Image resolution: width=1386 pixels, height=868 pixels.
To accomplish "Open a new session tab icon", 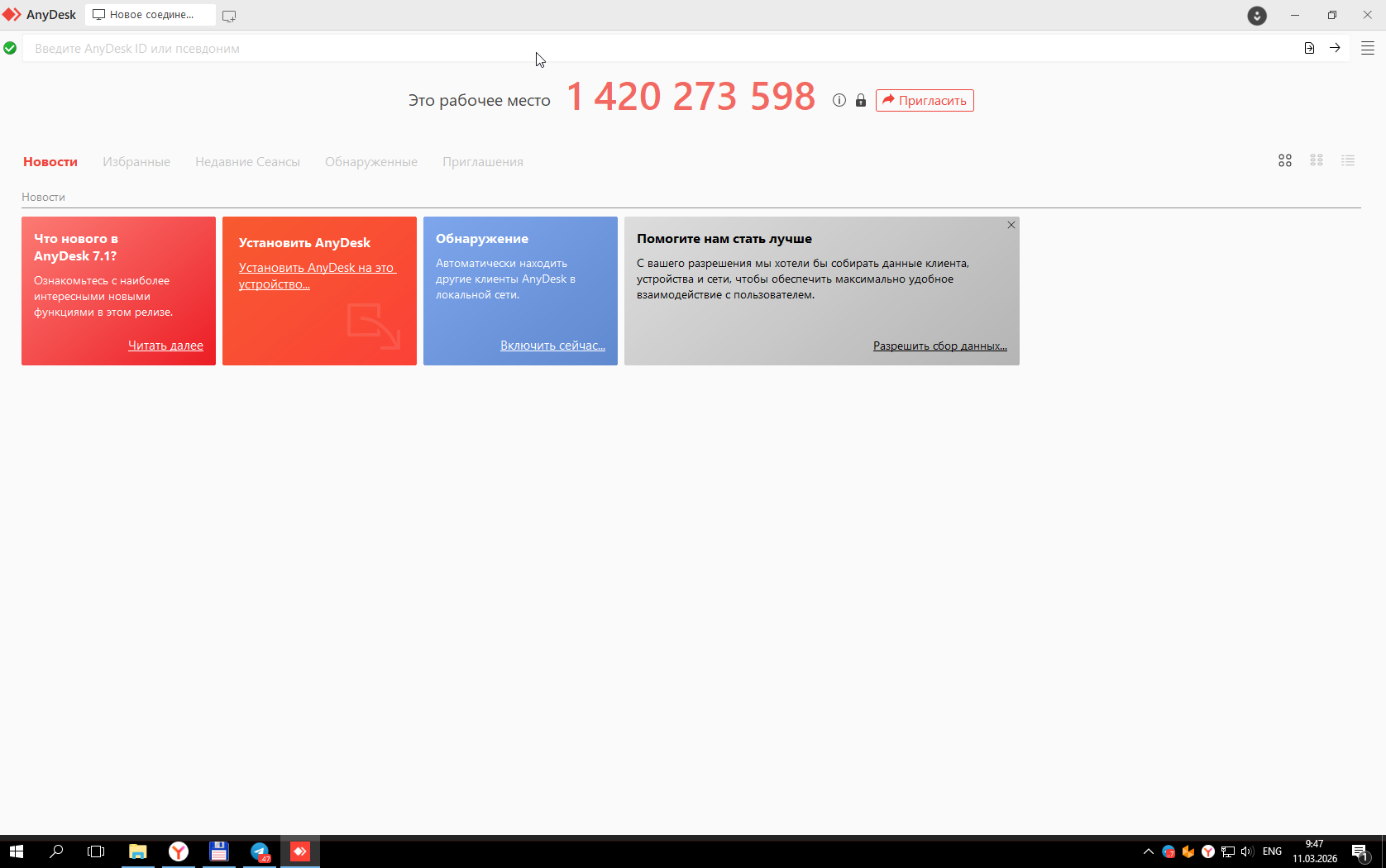I will (x=229, y=16).
